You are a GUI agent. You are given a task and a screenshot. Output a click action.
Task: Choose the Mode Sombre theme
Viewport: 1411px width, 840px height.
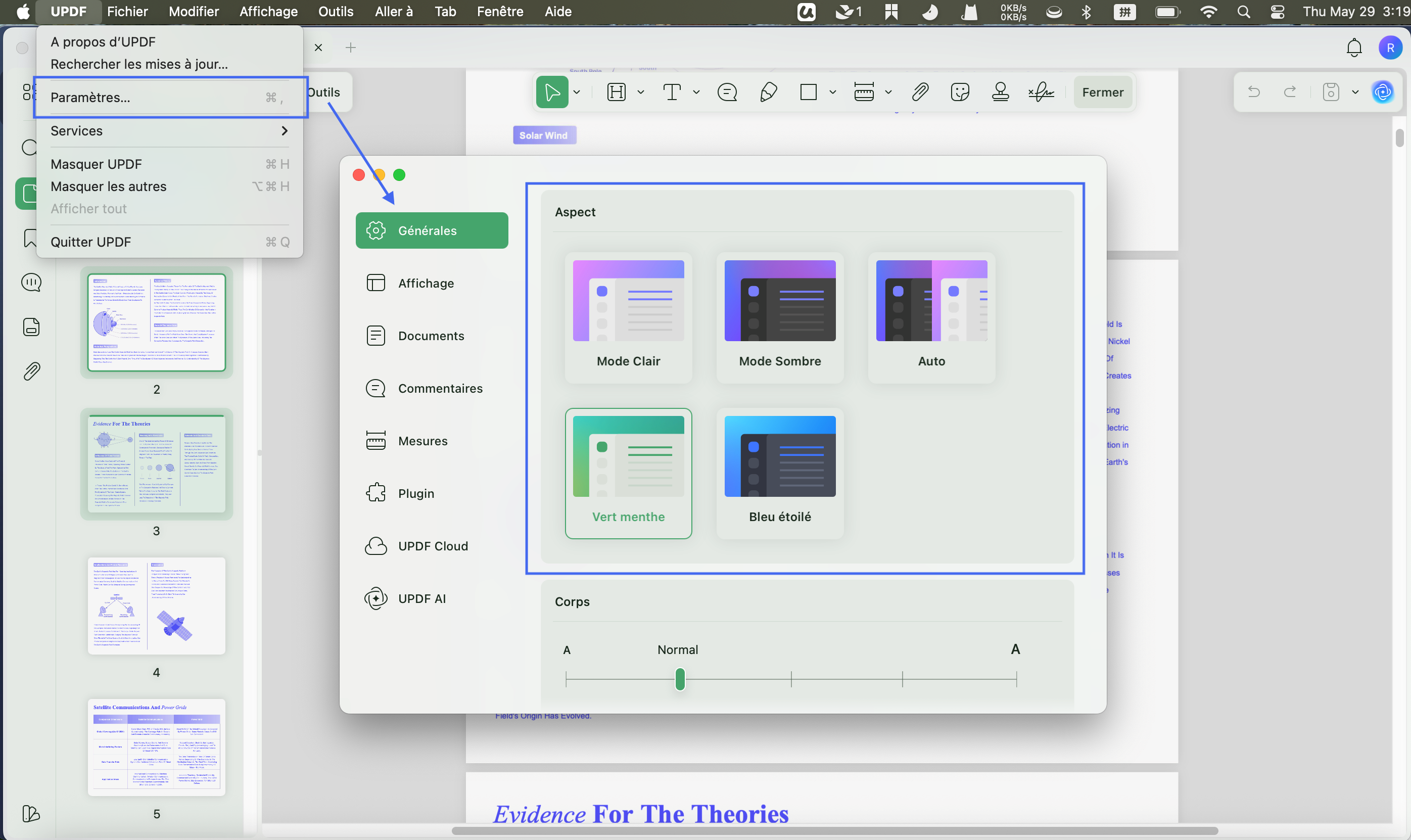[x=779, y=317]
